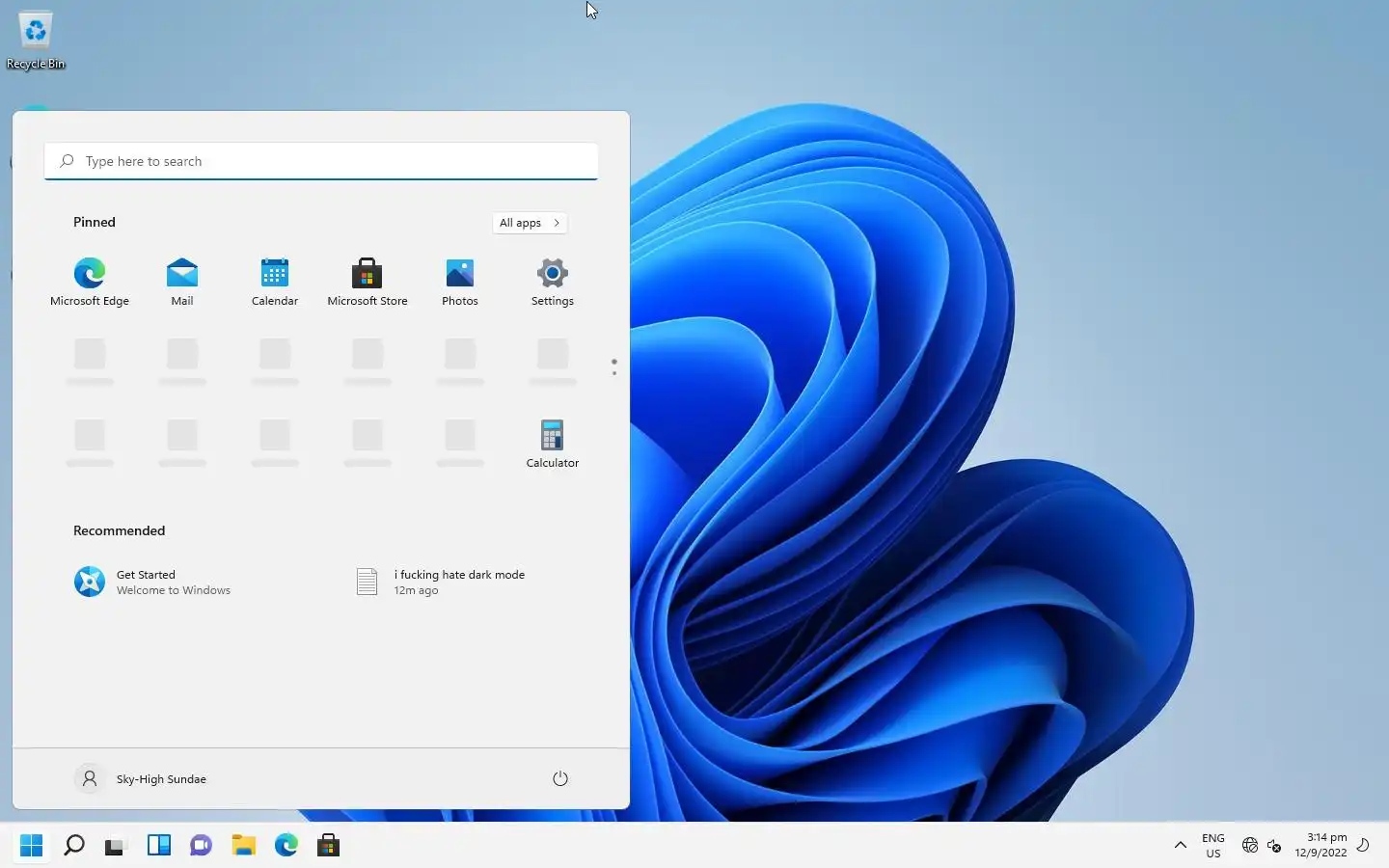
Task: Launch the pinned Mail app
Action: click(182, 282)
